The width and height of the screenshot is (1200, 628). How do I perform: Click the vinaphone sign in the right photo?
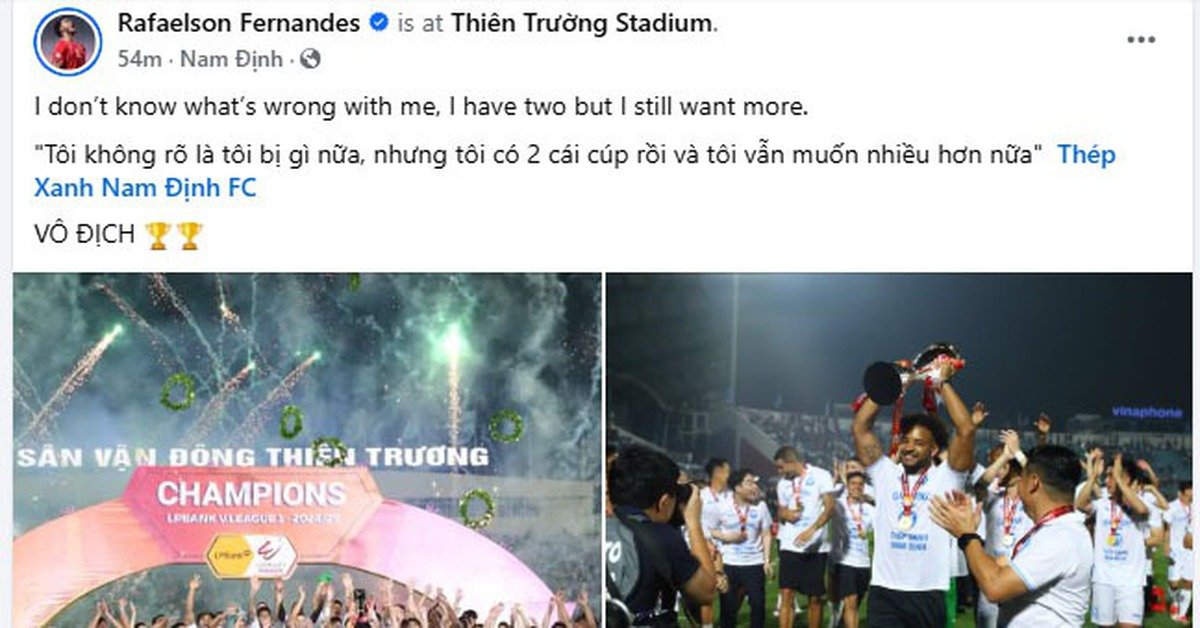[x=1146, y=411]
